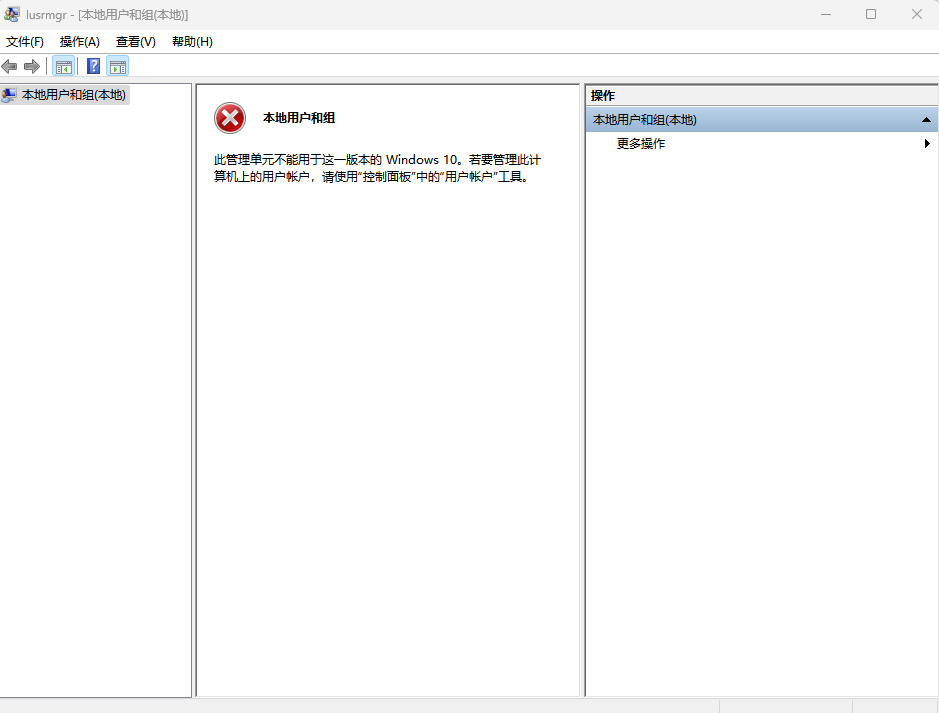Screen dimensions: 939x713
Task: Open the 帮助(H) menu
Action: 192,42
